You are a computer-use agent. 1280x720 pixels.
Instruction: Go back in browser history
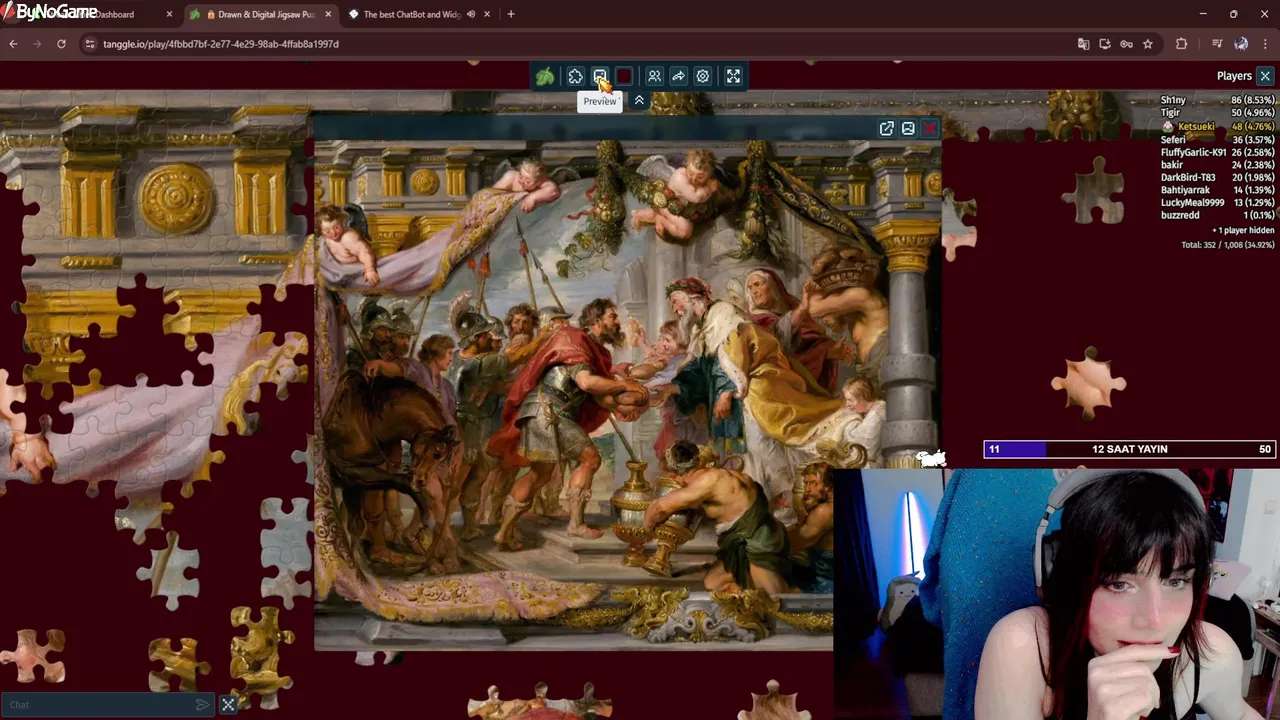point(13,44)
